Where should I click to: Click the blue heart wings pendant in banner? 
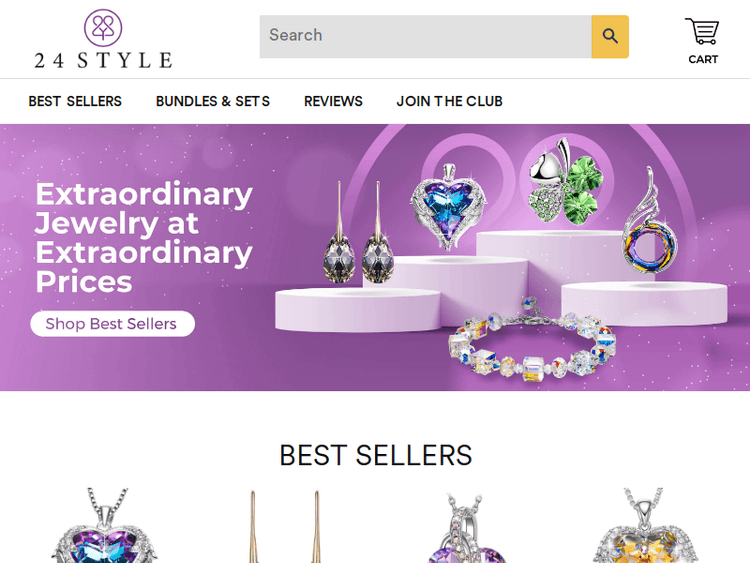tap(448, 207)
